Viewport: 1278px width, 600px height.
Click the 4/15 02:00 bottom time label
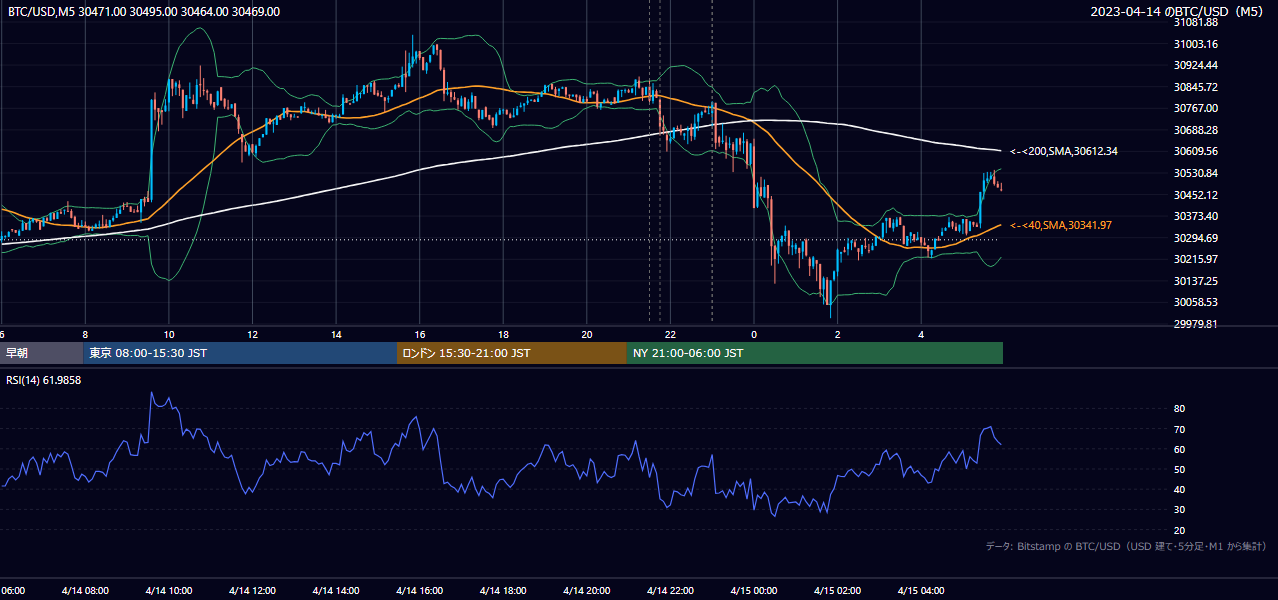point(837,590)
